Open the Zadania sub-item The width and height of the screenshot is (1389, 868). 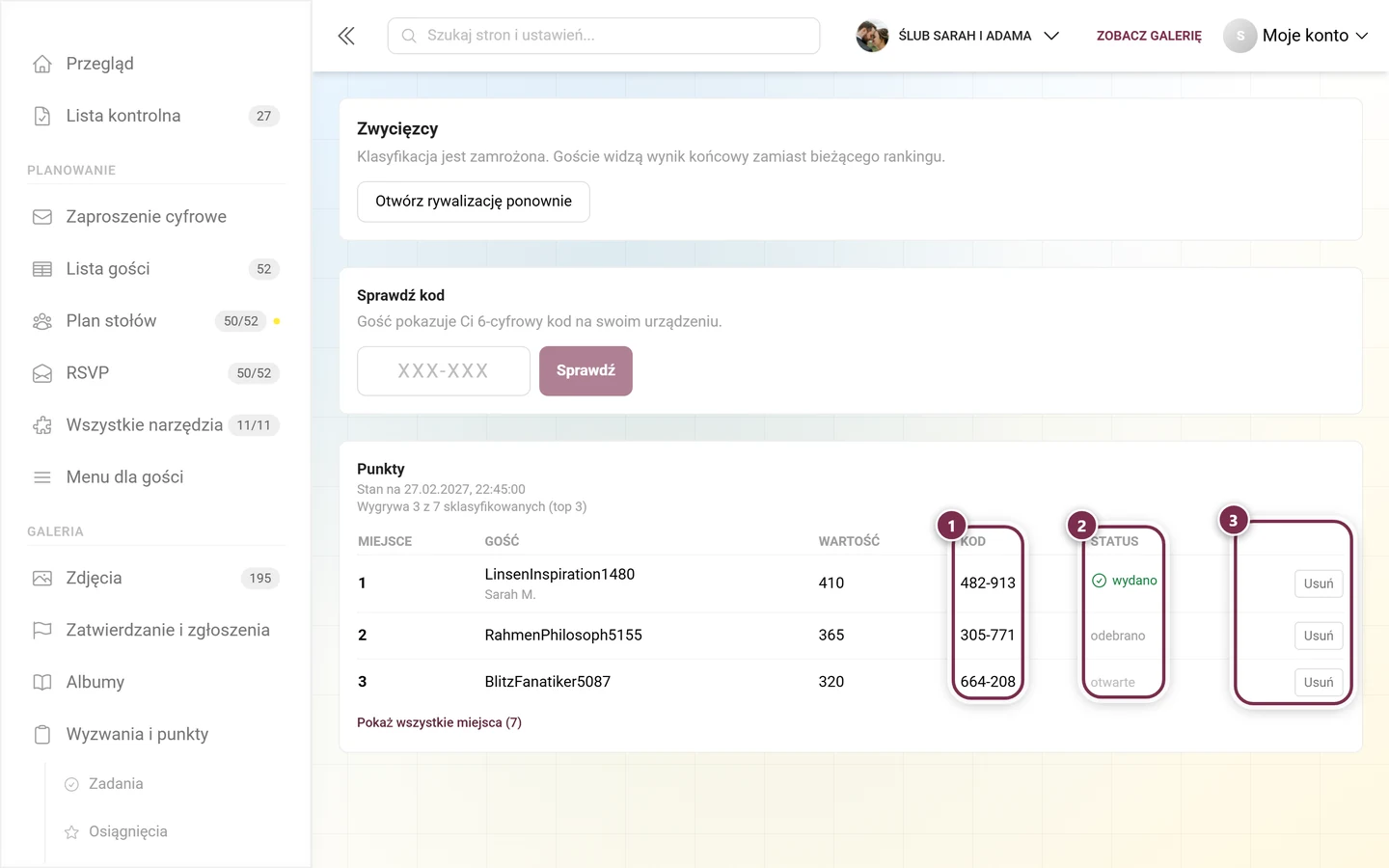pyautogui.click(x=116, y=784)
